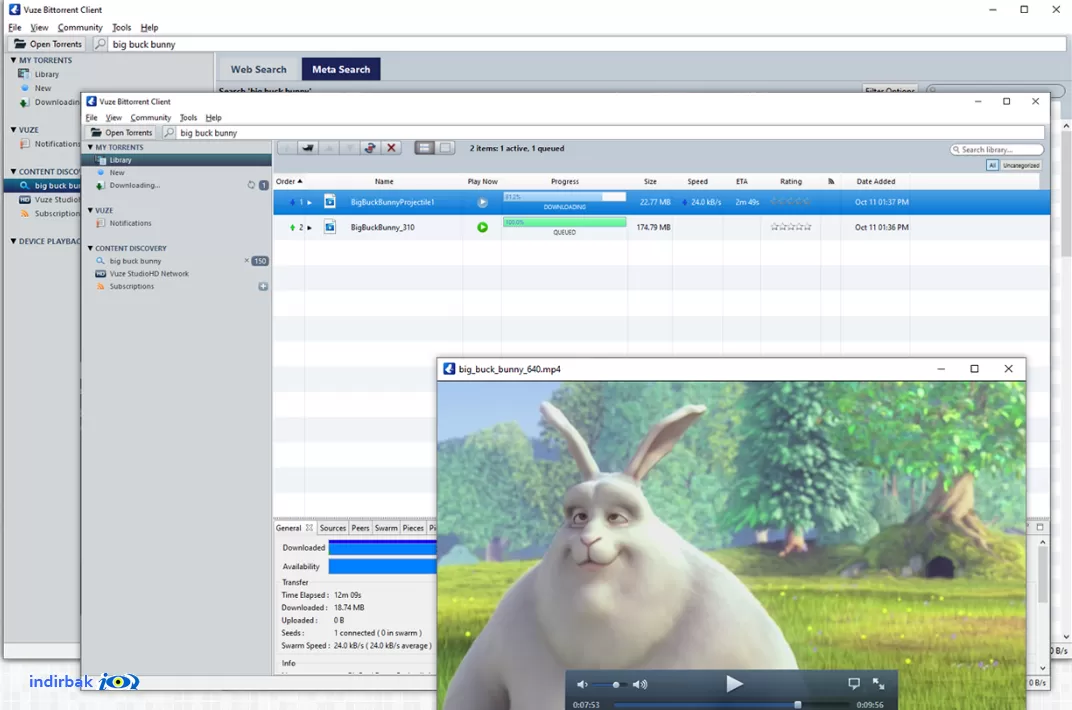The width and height of the screenshot is (1072, 710).
Task: Sort by the Name column header
Action: (x=384, y=181)
